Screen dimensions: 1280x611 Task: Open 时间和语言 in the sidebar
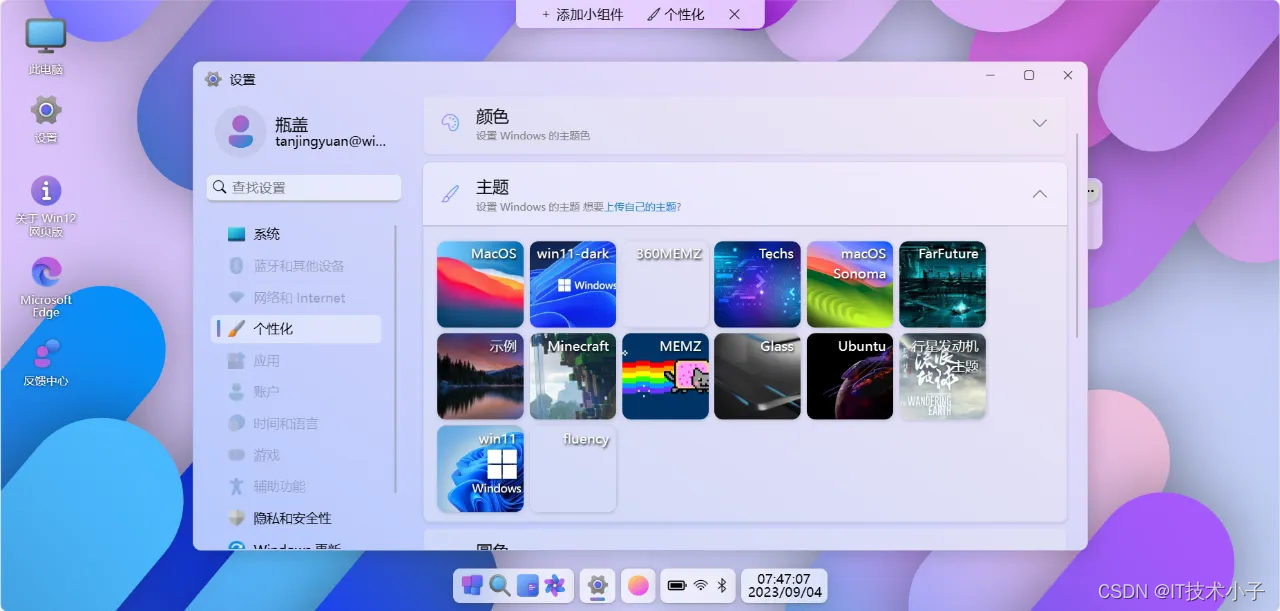[296, 424]
